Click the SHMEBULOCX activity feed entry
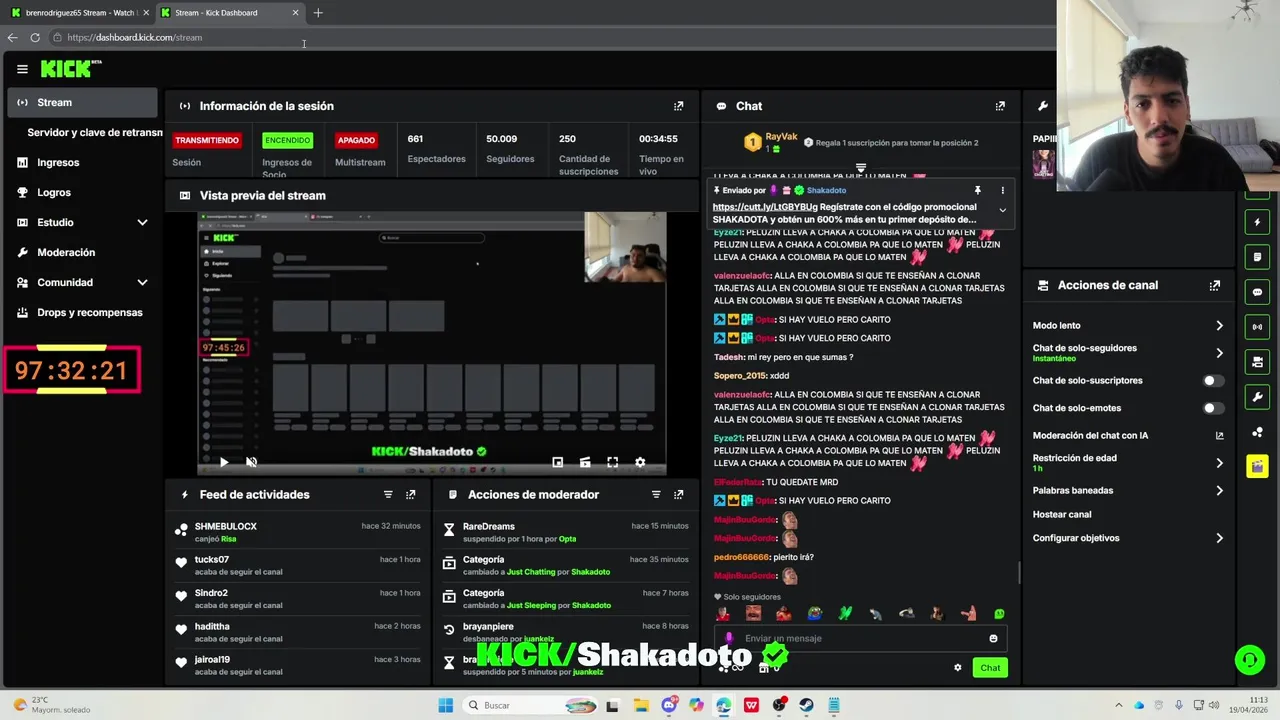 point(298,532)
